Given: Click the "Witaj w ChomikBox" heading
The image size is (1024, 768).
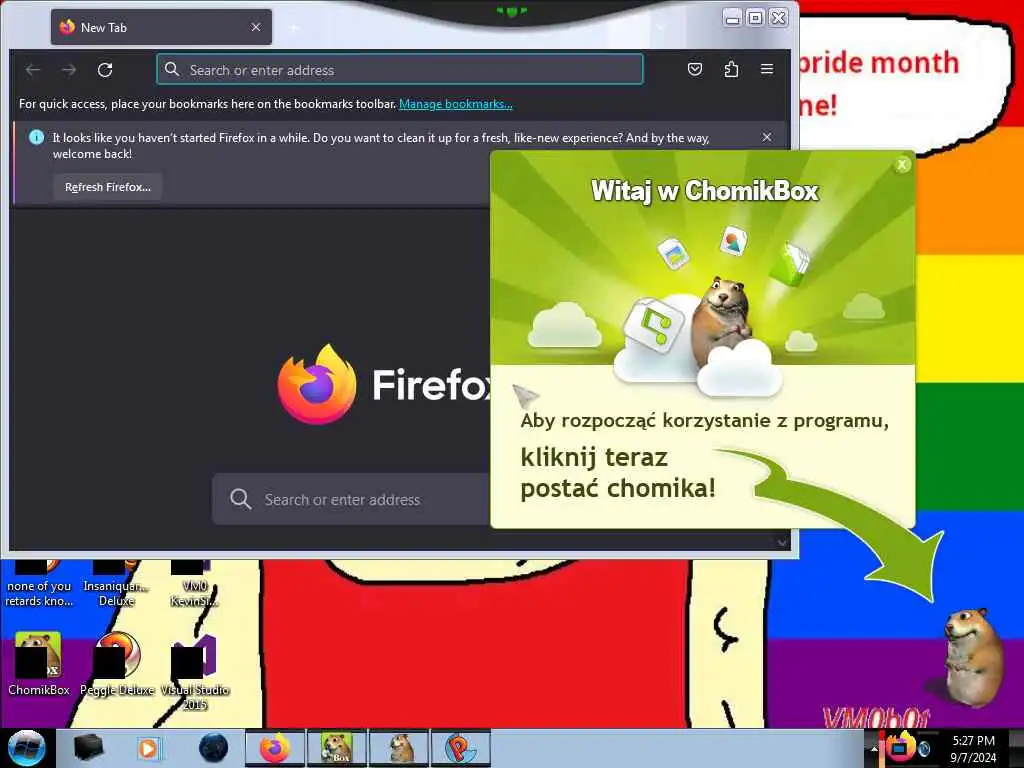Looking at the screenshot, I should pyautogui.click(x=705, y=191).
